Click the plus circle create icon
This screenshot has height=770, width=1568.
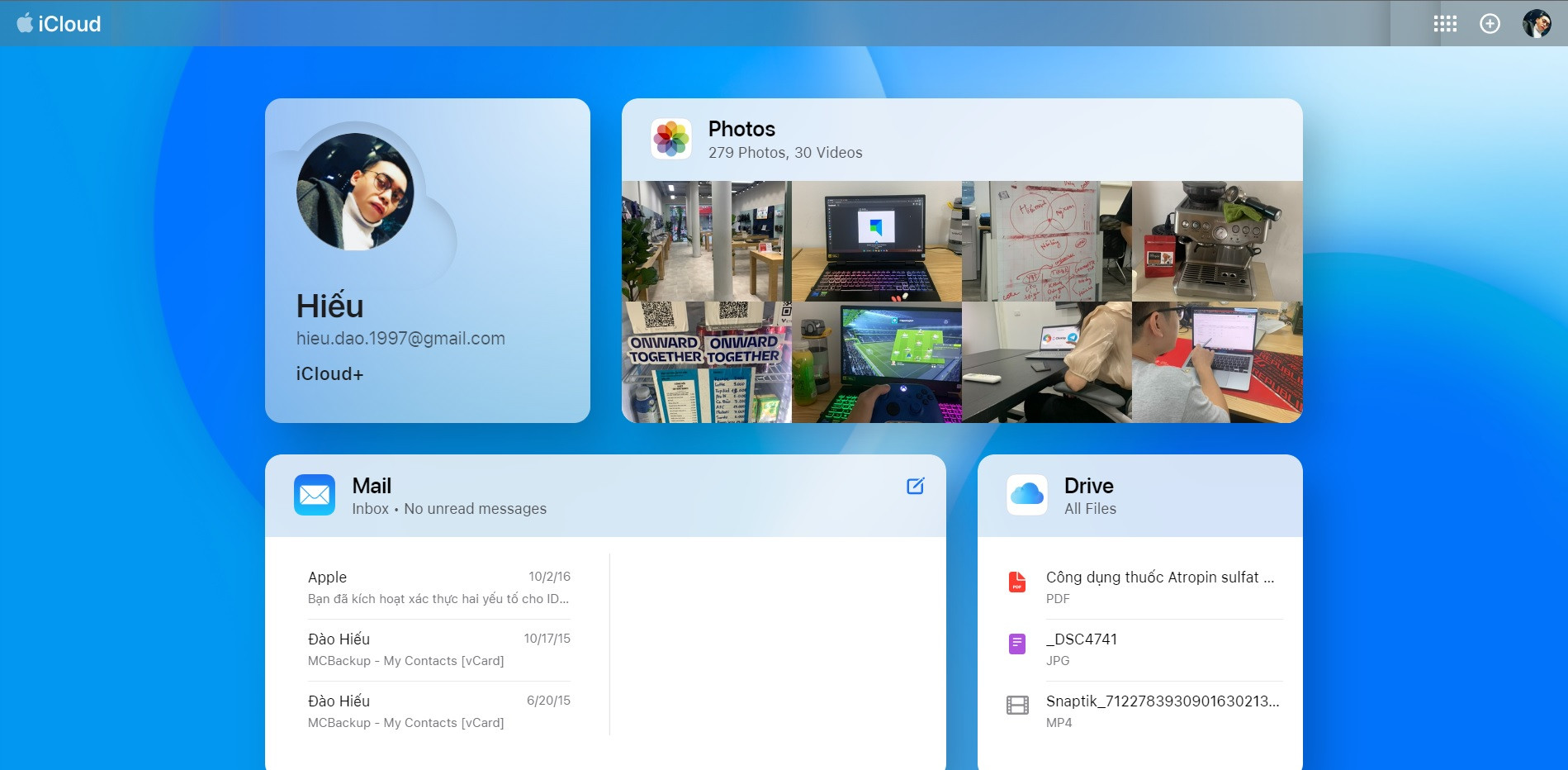pyautogui.click(x=1490, y=24)
